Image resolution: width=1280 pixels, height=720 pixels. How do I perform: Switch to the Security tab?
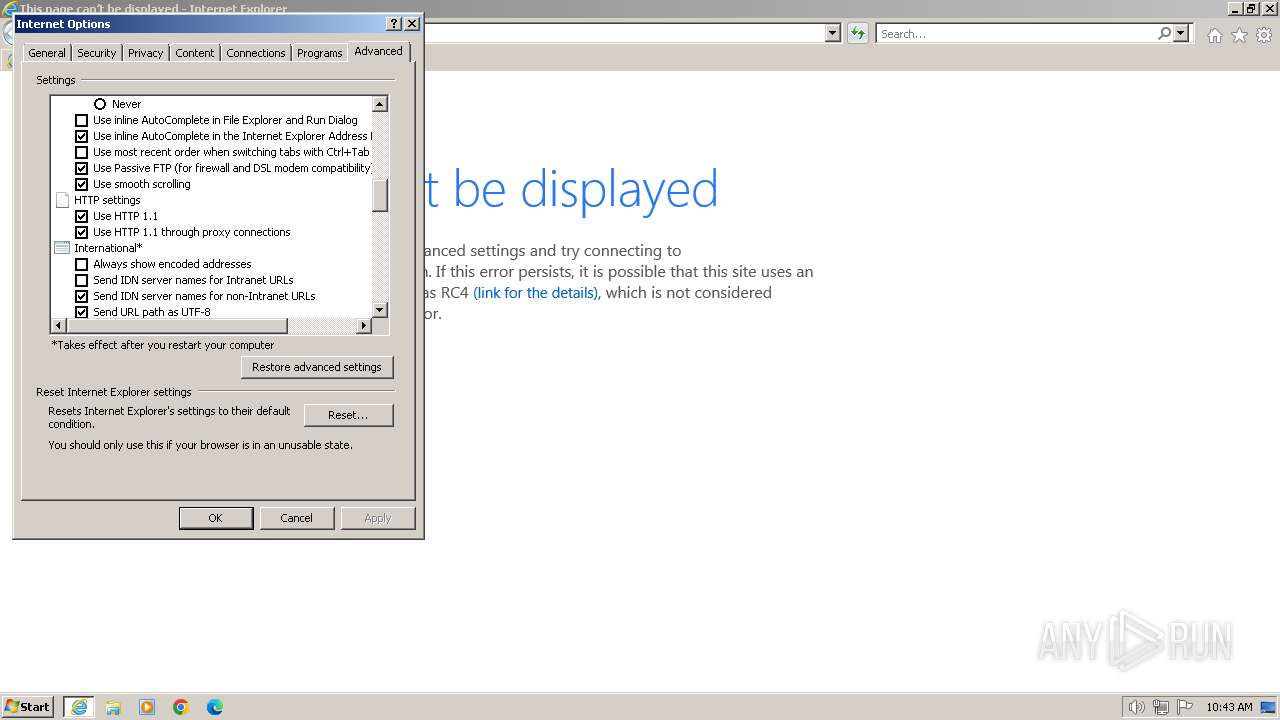(x=97, y=53)
